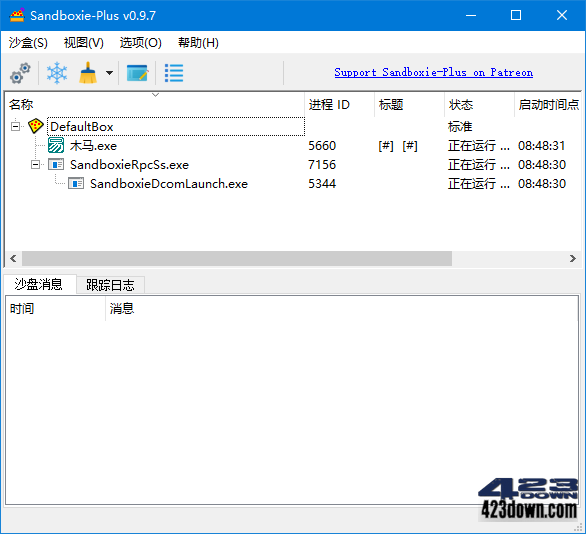This screenshot has height=534, width=586.
Task: Collapse the DefaultBox tree node
Action: tap(15, 126)
